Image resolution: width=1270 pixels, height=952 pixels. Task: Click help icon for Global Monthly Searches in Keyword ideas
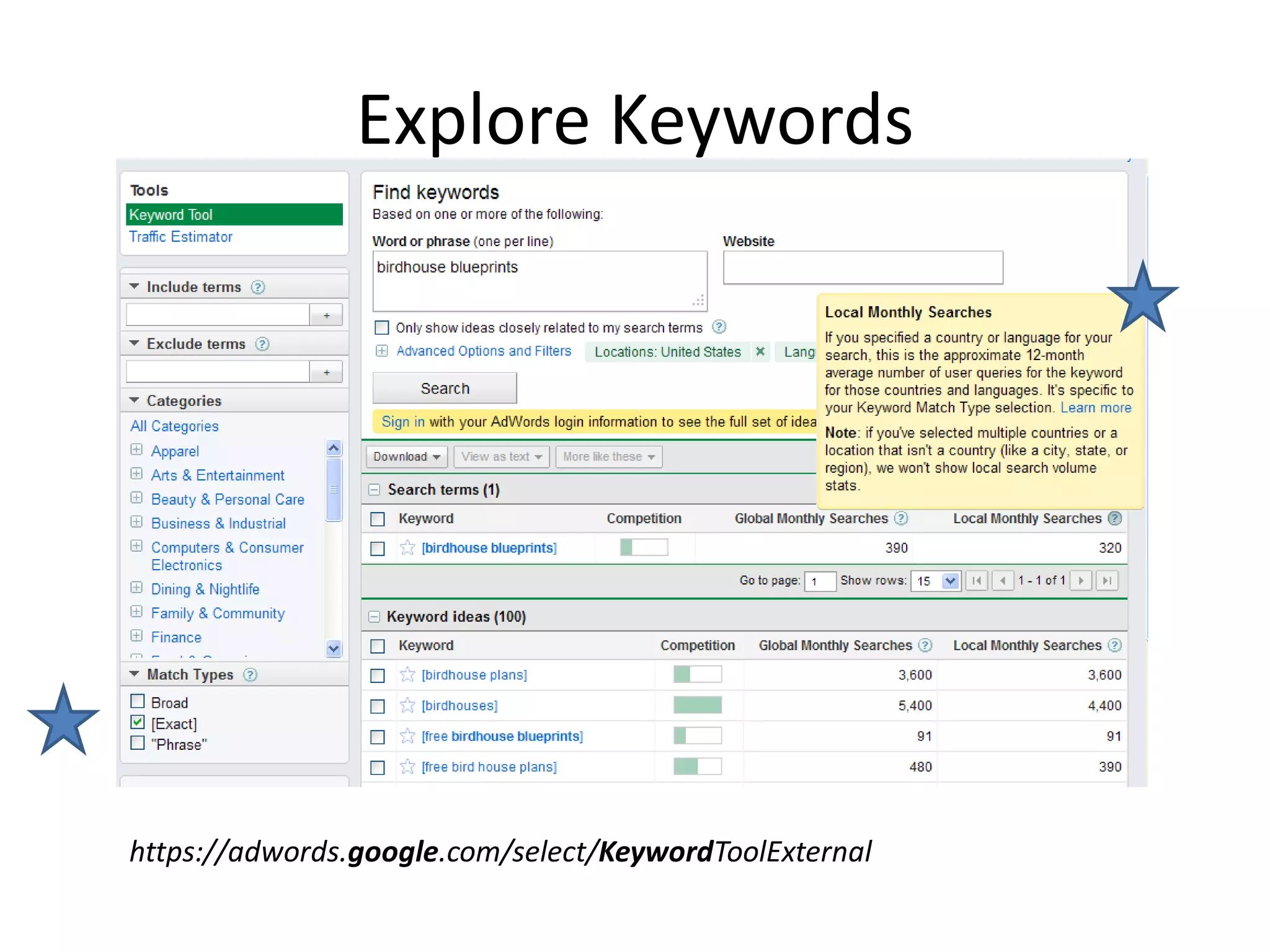coord(925,645)
